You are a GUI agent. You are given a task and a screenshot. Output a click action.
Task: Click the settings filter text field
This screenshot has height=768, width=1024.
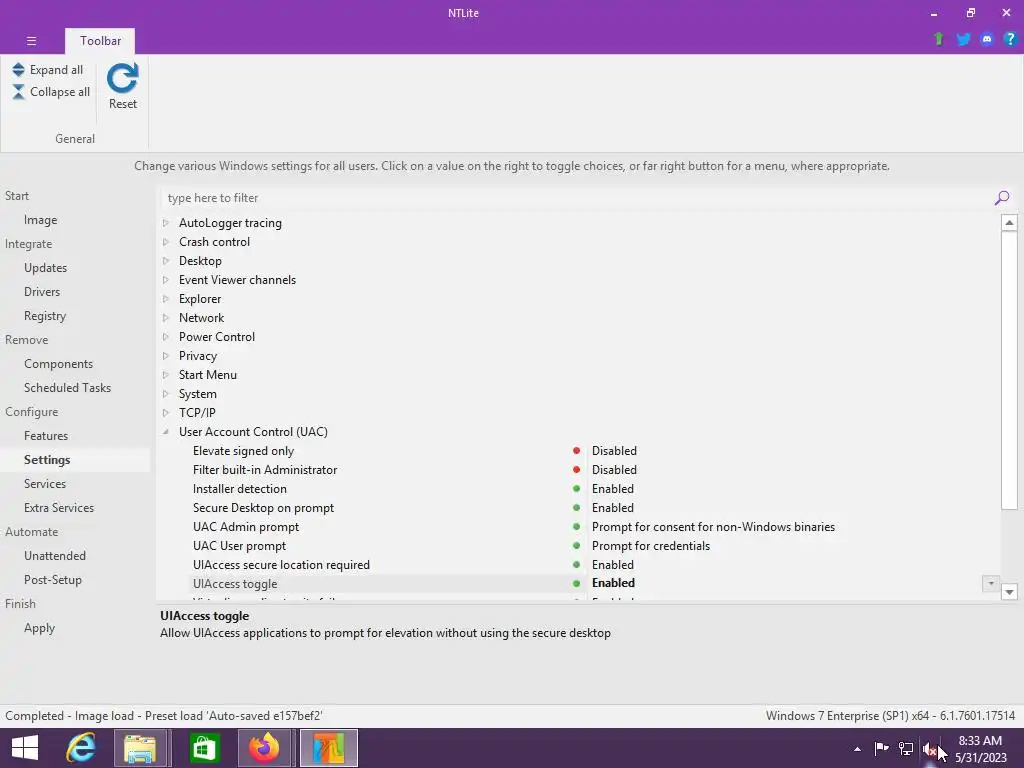(577, 198)
